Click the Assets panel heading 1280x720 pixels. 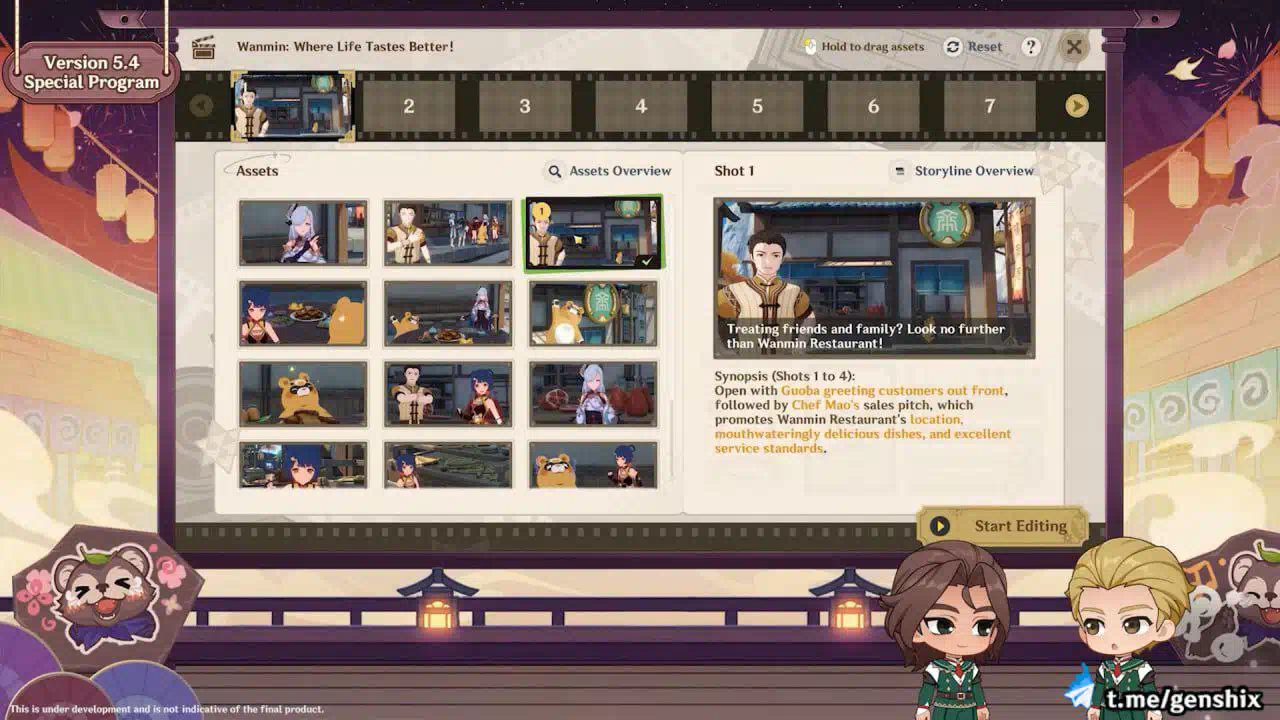click(257, 171)
